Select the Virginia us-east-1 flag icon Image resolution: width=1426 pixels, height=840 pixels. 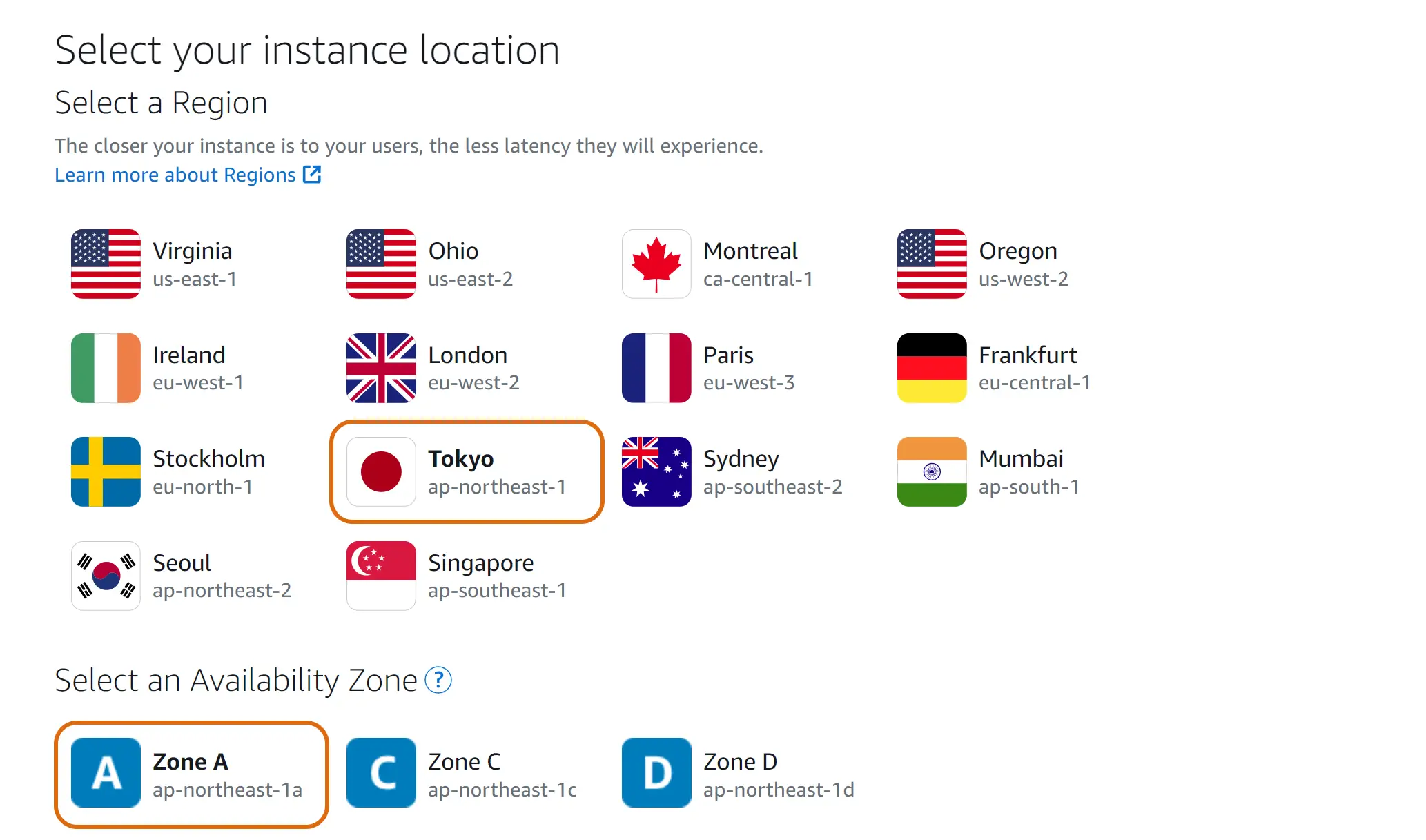point(106,264)
